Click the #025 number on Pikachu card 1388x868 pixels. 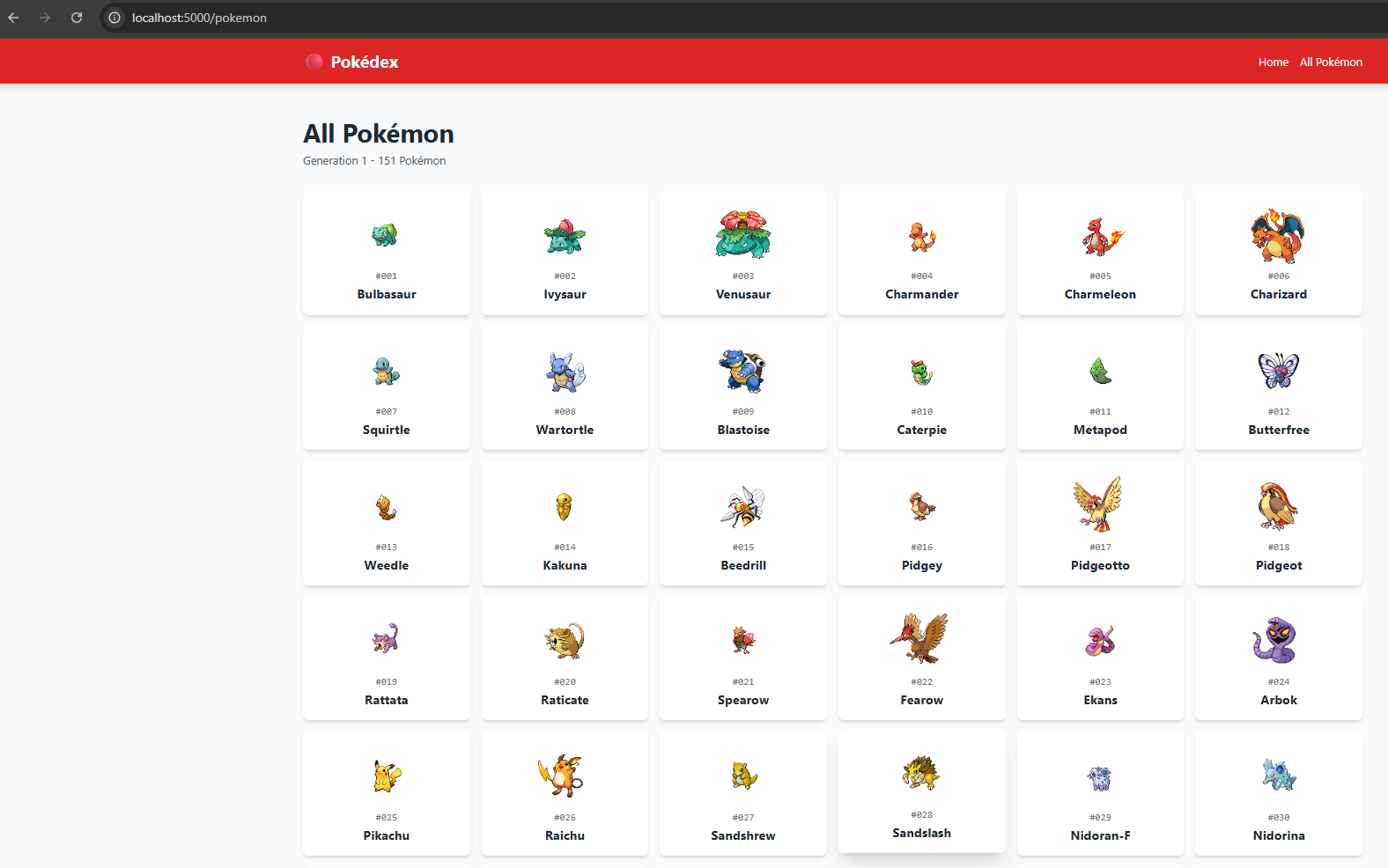[x=386, y=817]
